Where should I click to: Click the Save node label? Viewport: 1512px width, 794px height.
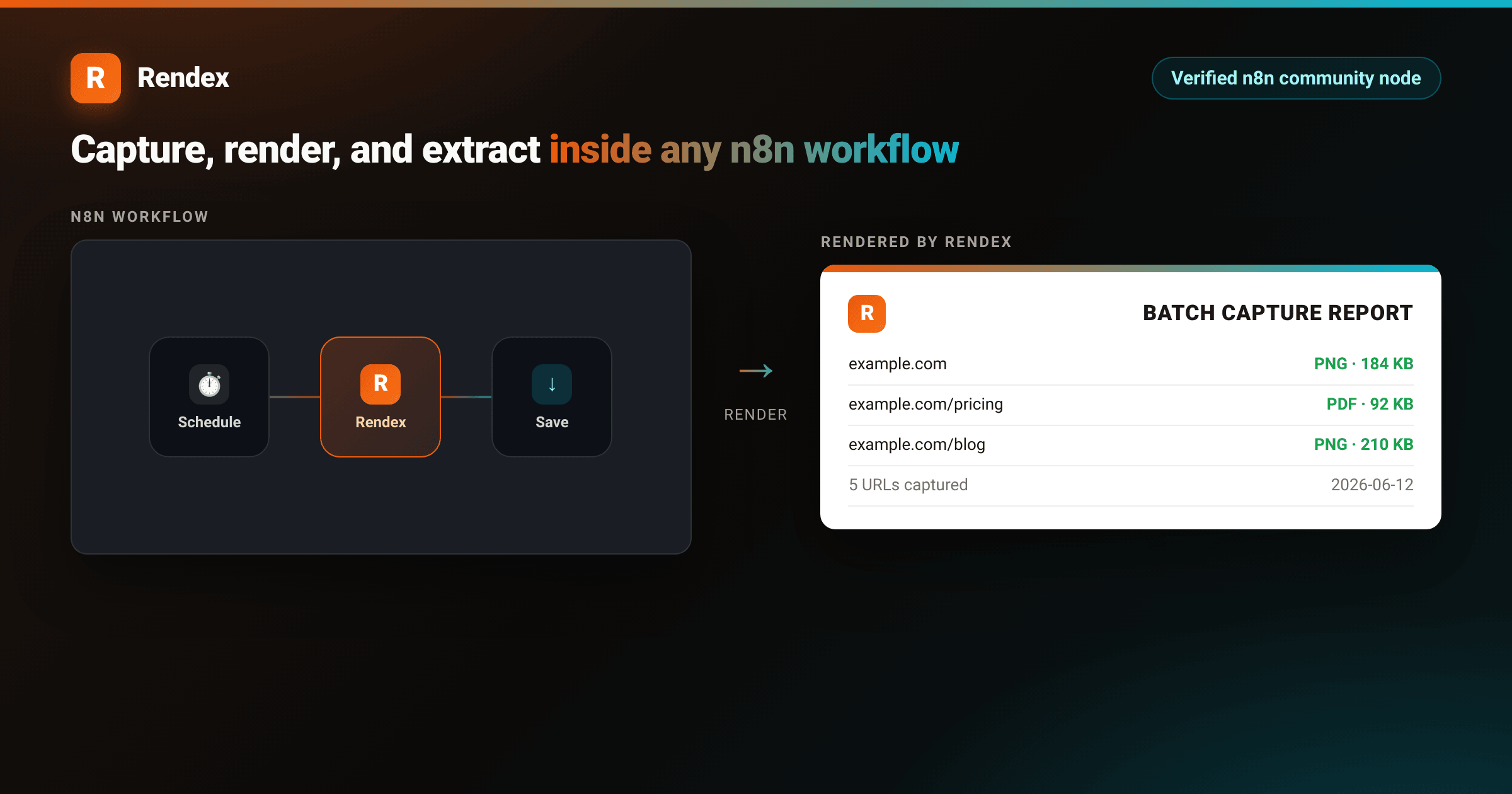[552, 422]
